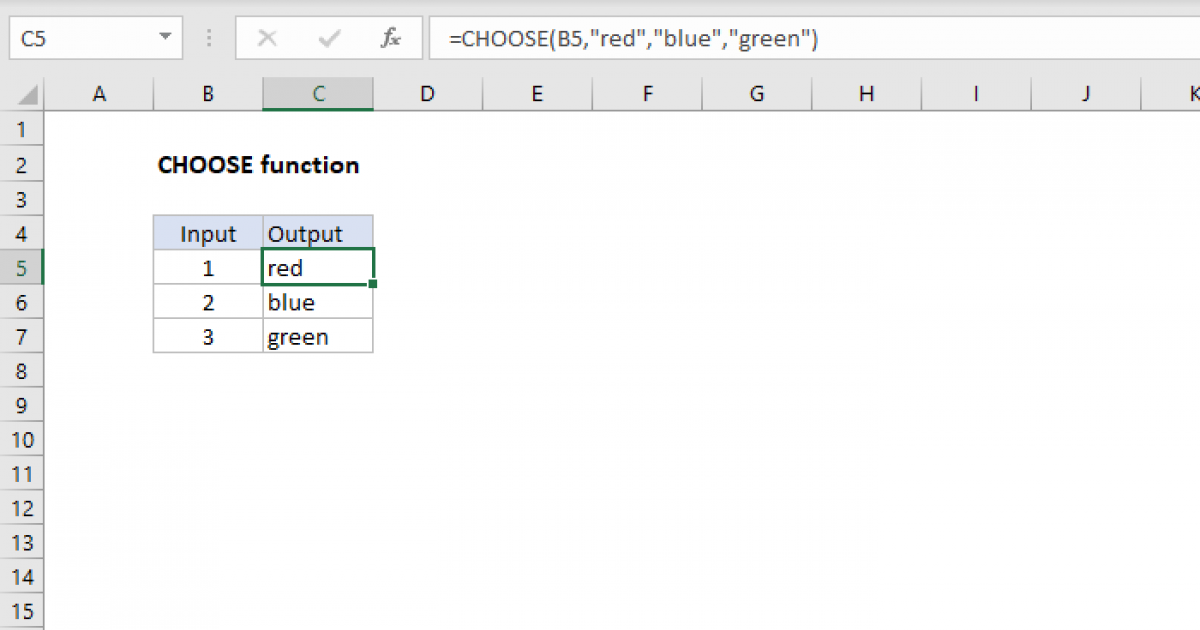Click the row 5 header
Viewport: 1200px width, 630px height.
click(x=22, y=267)
